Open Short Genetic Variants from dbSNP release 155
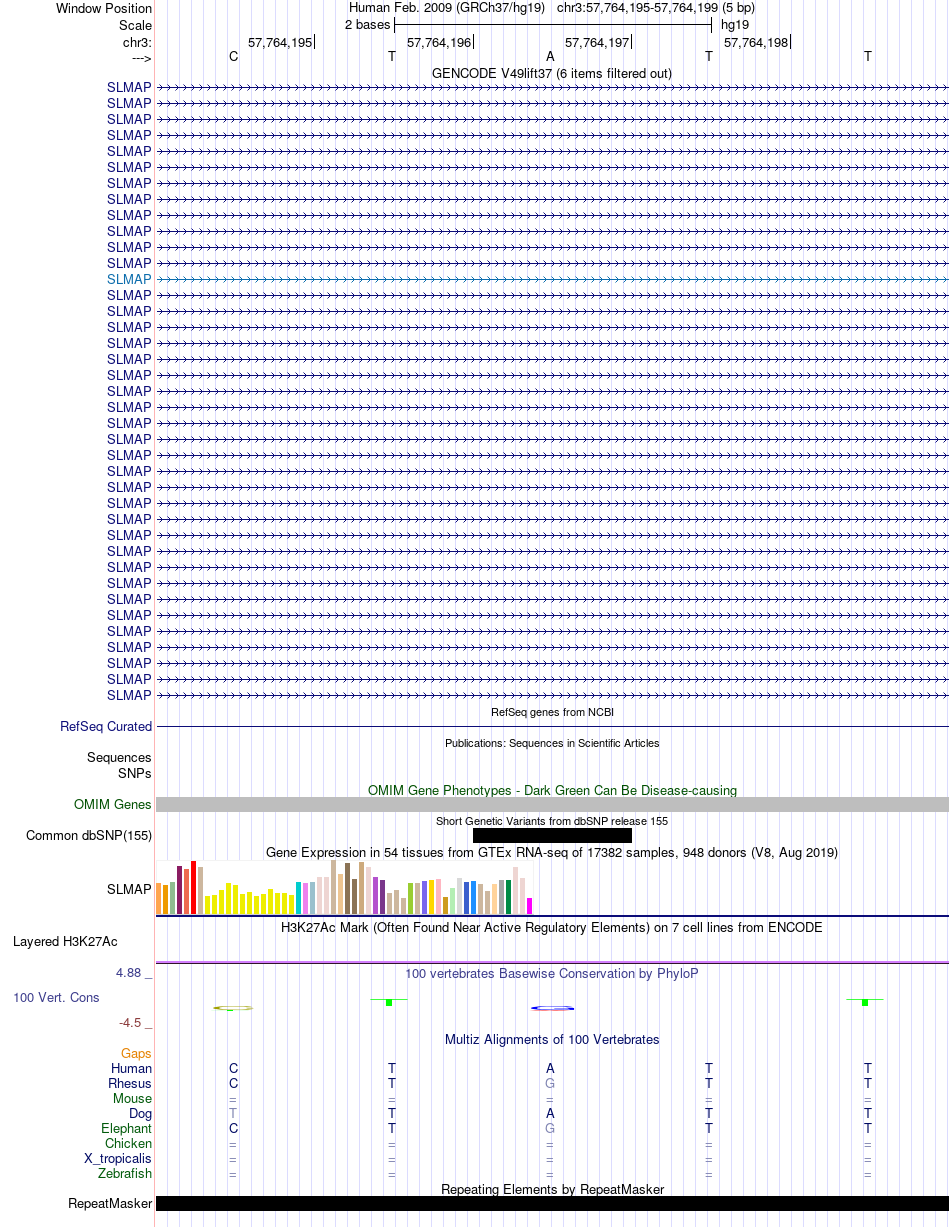Viewport: 950px width, 1227px height. click(552, 821)
